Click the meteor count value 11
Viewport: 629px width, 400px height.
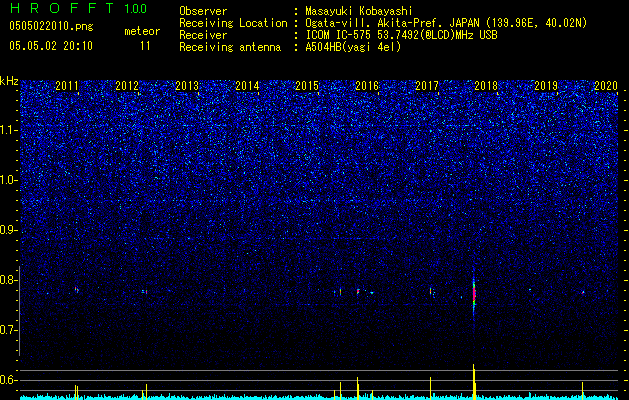tap(145, 46)
